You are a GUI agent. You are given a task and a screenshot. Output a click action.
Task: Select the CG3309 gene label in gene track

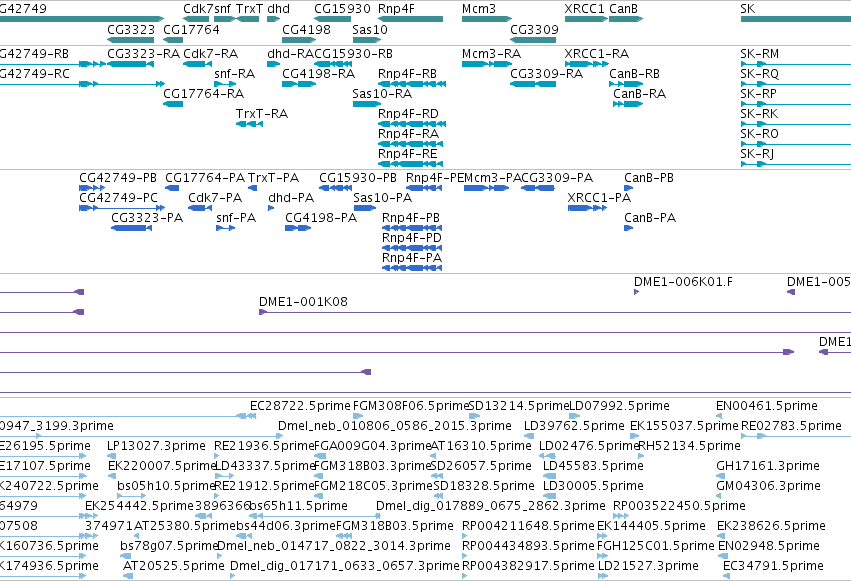tap(534, 29)
